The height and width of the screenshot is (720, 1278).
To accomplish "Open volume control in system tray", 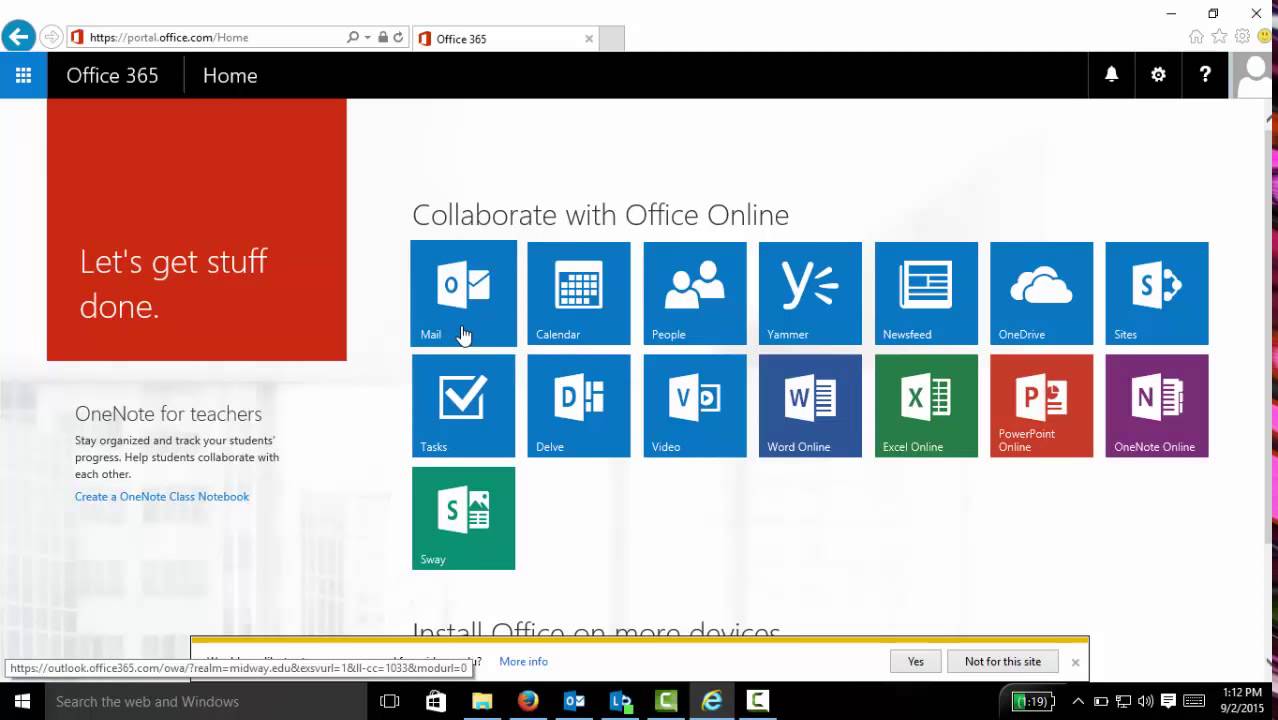I will [1145, 701].
